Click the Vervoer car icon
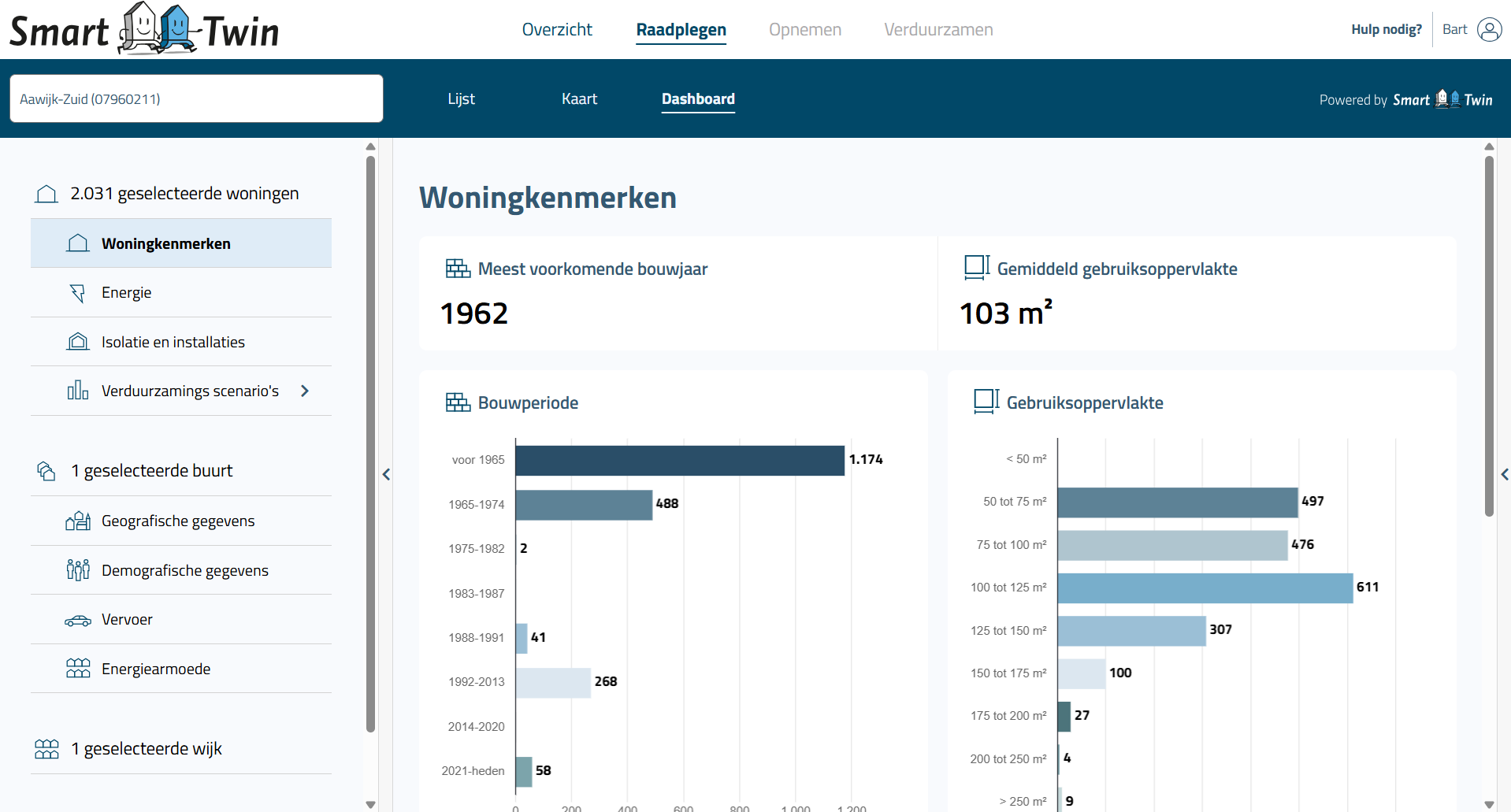Viewport: 1511px width, 812px height. click(x=77, y=620)
